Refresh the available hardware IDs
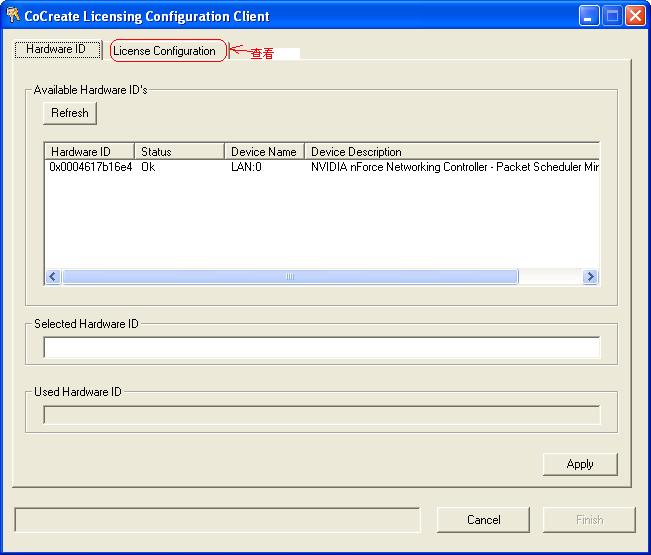The image size is (651, 555). (x=70, y=113)
